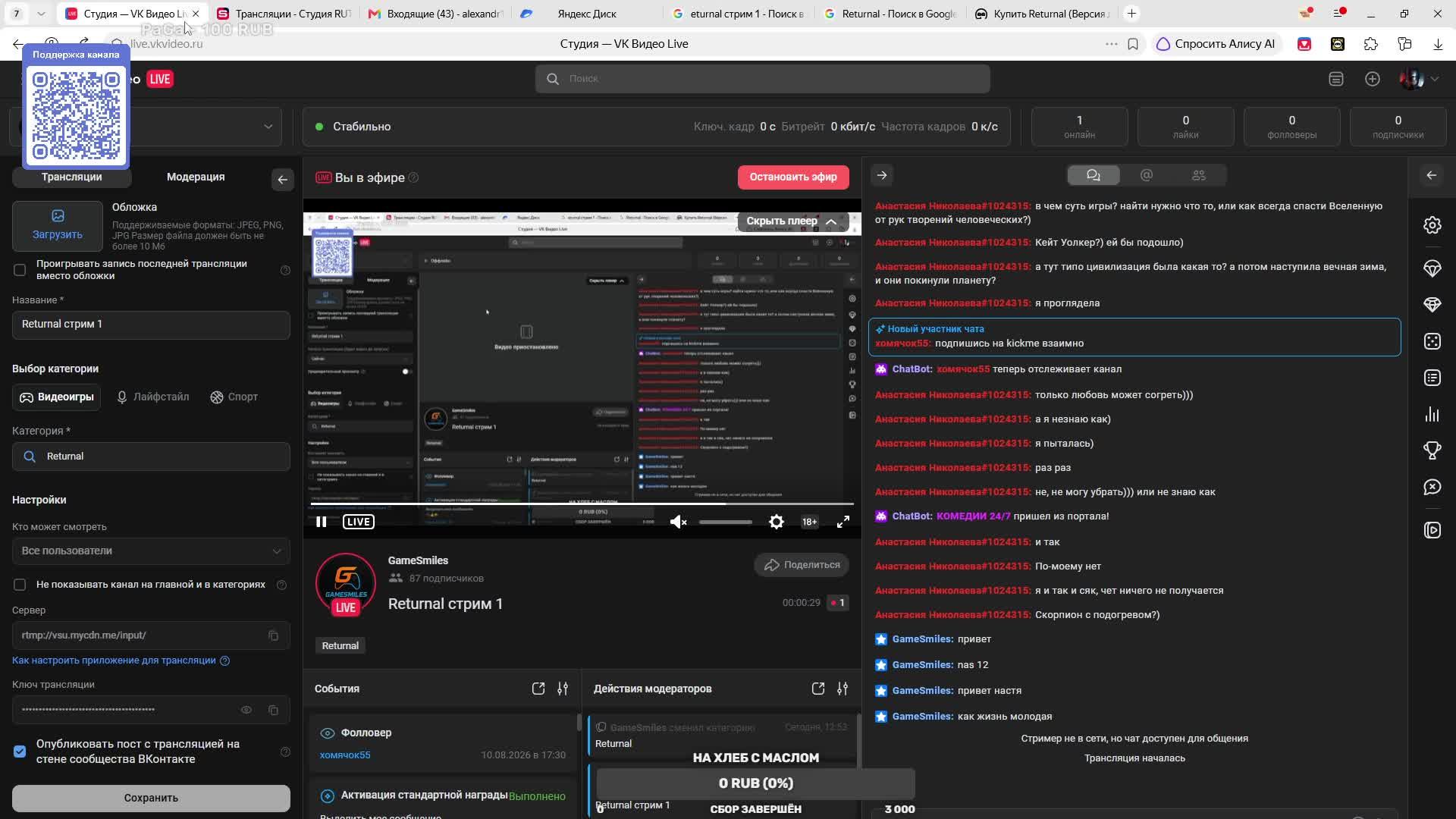Open the browser tab list chevron
The height and width of the screenshot is (819, 1456).
click(41, 14)
